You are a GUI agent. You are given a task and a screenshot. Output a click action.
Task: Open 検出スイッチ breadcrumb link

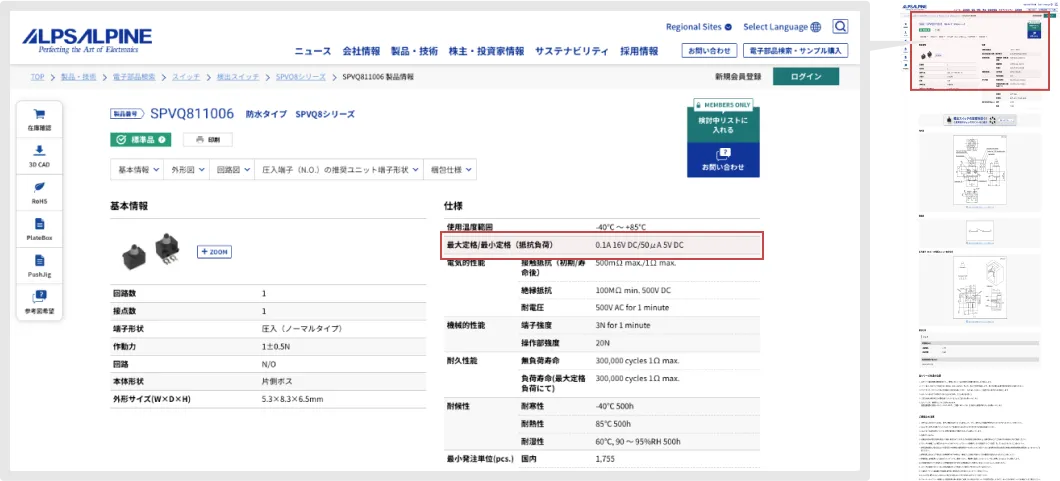237,77
